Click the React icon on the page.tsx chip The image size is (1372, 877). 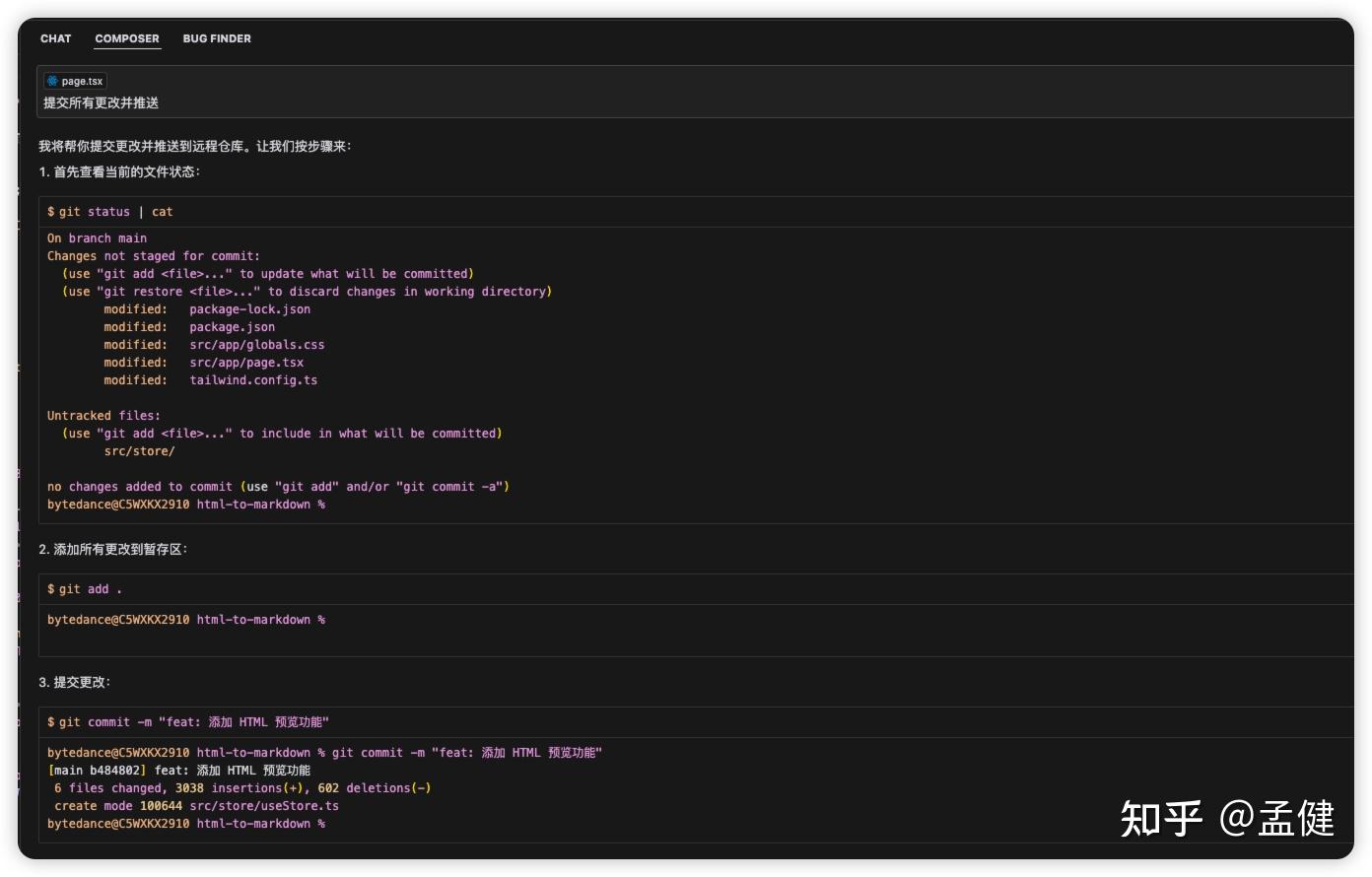(54, 81)
